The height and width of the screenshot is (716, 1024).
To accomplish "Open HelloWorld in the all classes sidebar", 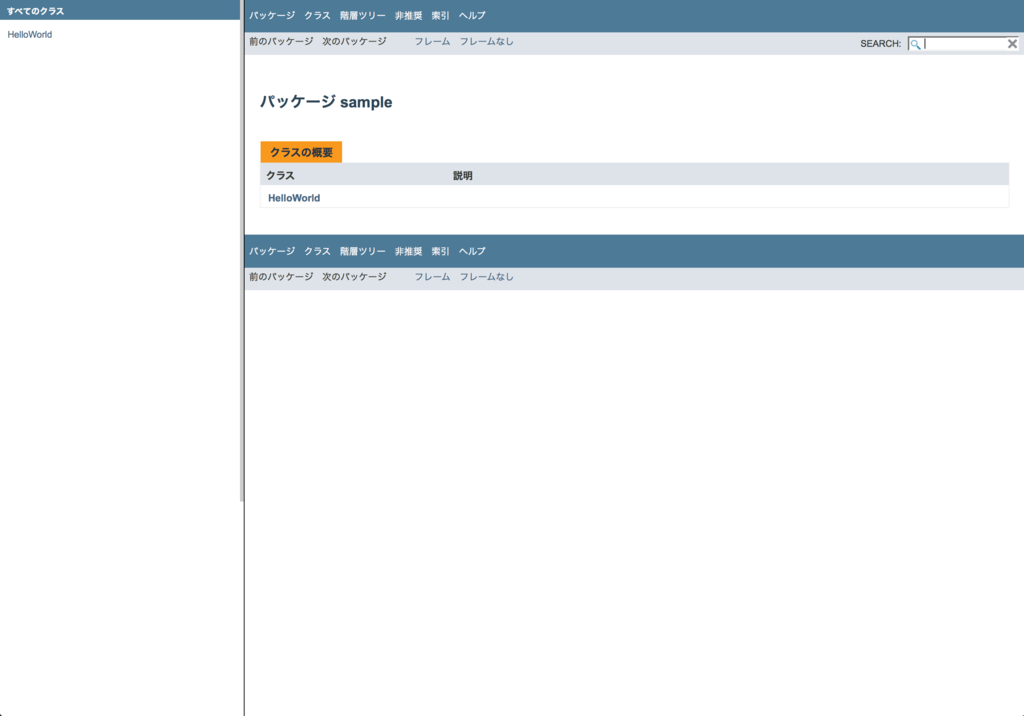I will point(29,35).
